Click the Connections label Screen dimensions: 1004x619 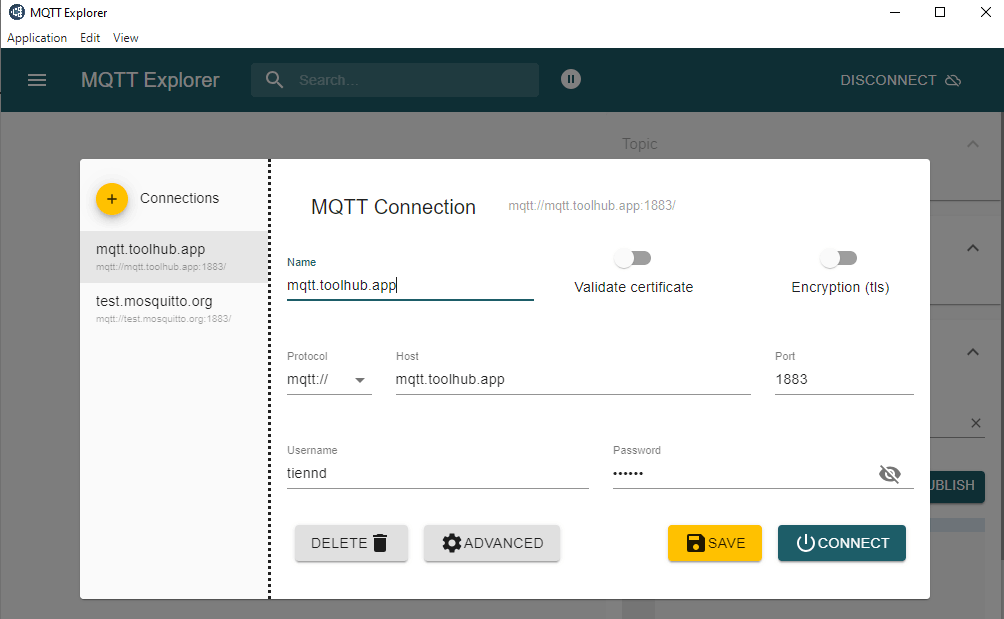click(x=179, y=198)
